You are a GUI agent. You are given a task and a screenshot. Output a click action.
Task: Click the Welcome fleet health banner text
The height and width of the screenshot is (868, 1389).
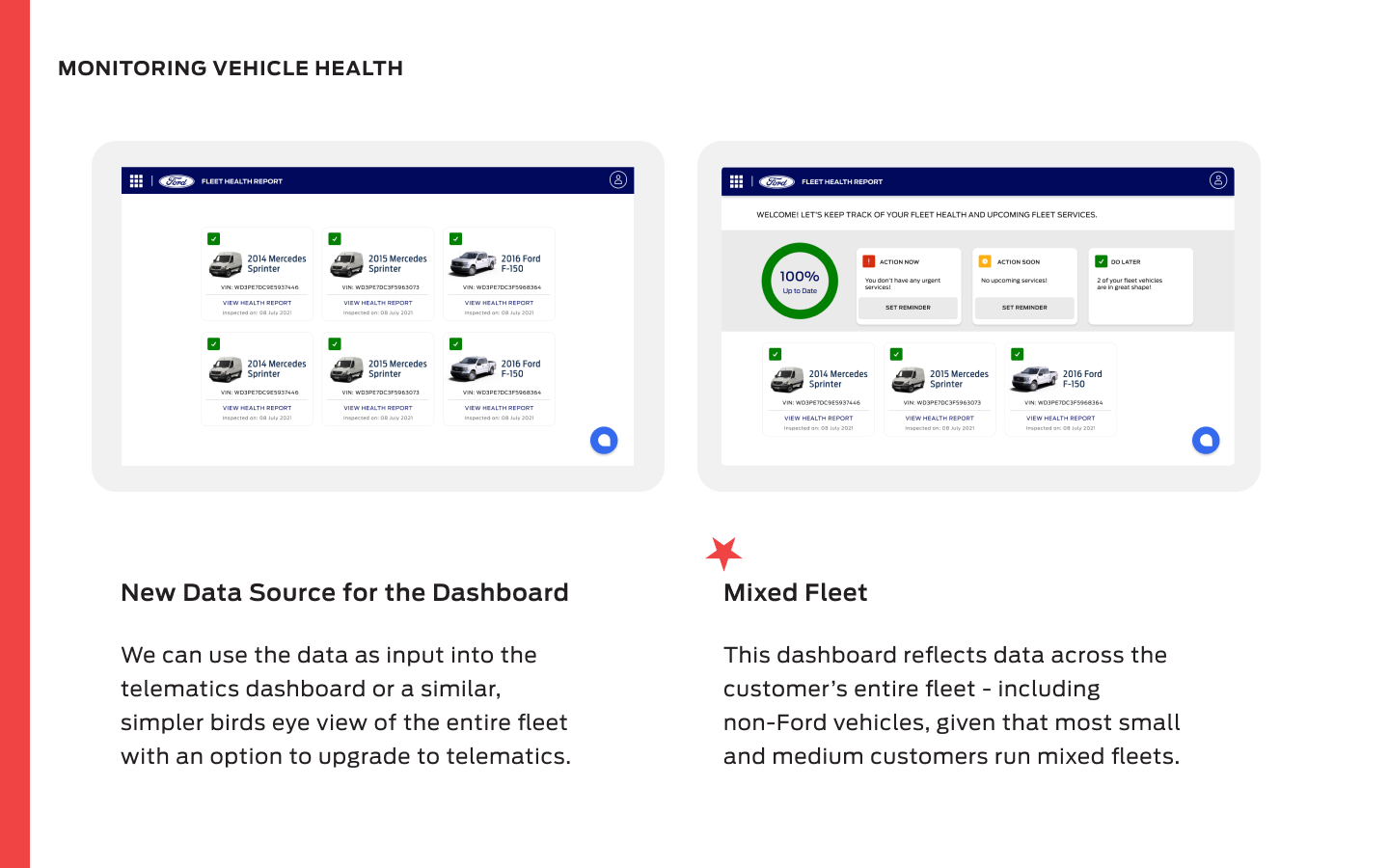[927, 215]
